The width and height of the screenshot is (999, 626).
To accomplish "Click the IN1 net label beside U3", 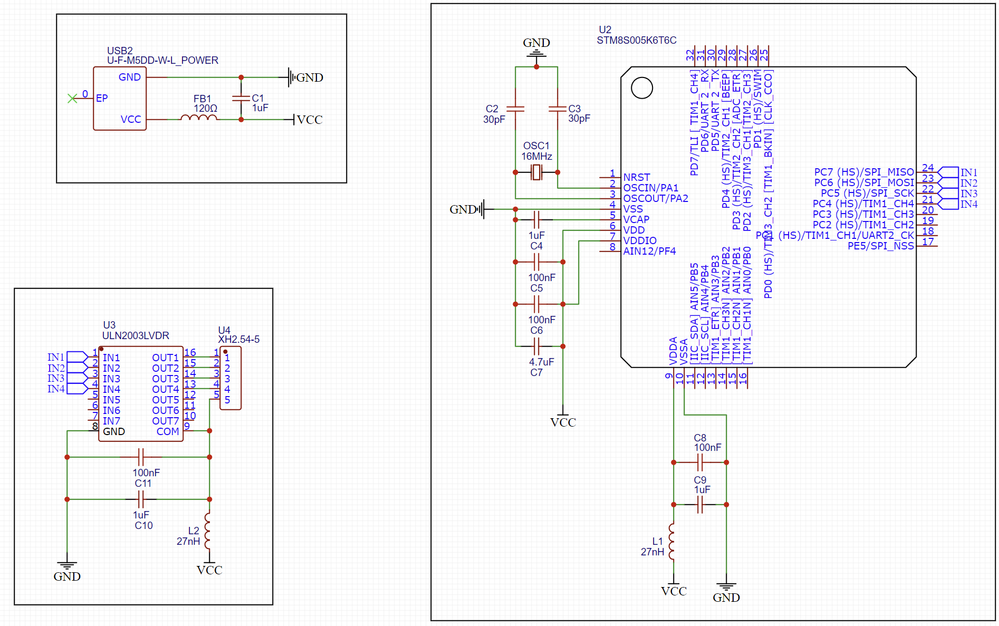I will click(x=66, y=357).
